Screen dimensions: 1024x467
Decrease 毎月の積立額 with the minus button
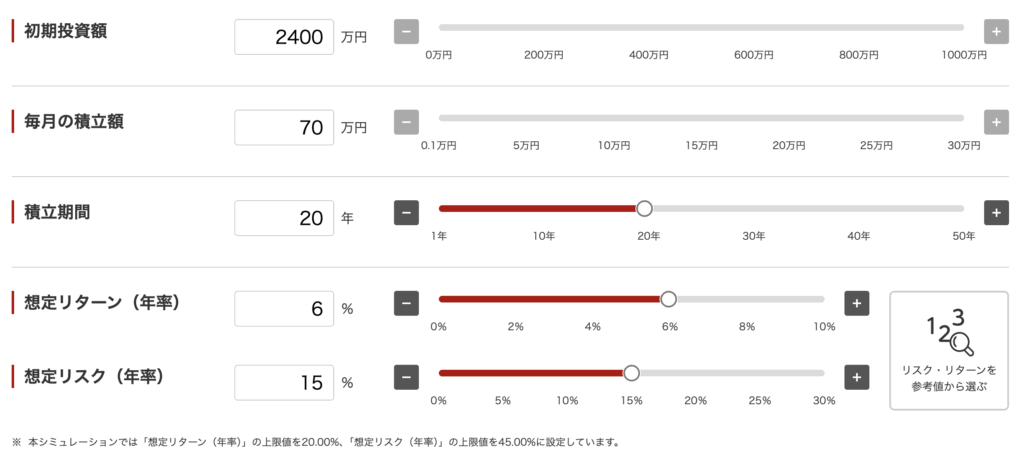pos(406,123)
